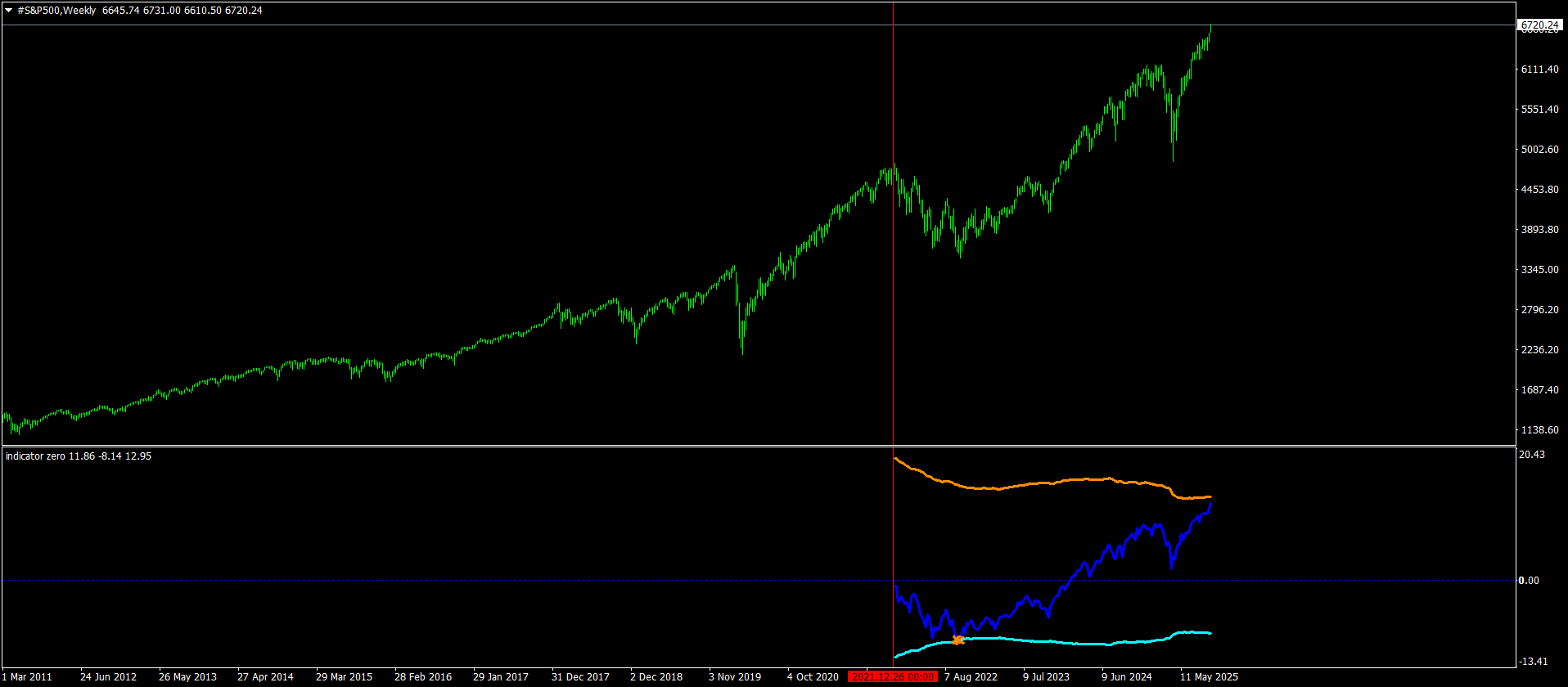Screen dimensions: 1568x687
Task: Select the orange upper band line
Action: [x=1064, y=480]
